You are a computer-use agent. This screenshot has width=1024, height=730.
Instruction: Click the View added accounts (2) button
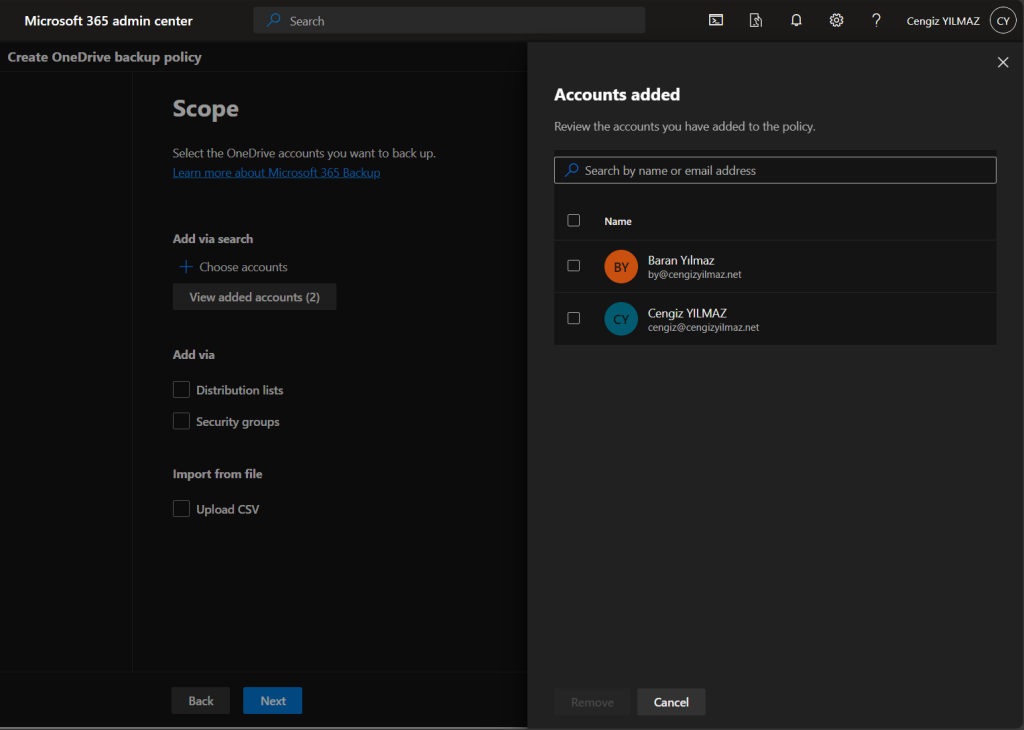[x=254, y=297]
